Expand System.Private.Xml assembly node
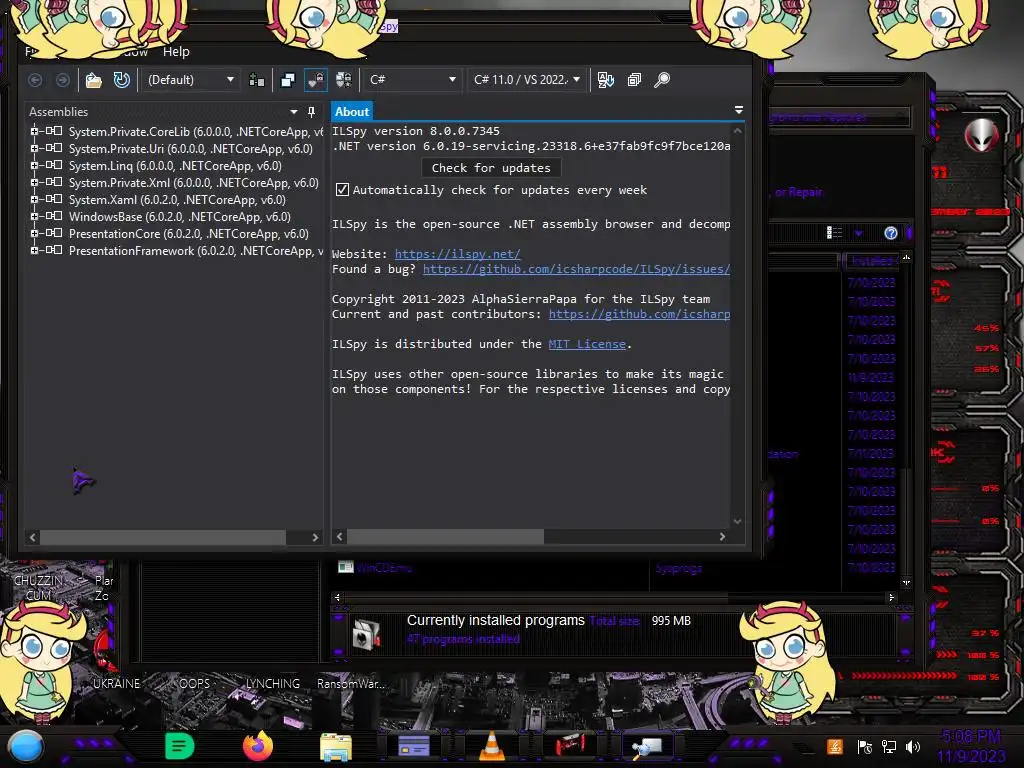Viewport: 1024px width, 768px height. (34, 182)
